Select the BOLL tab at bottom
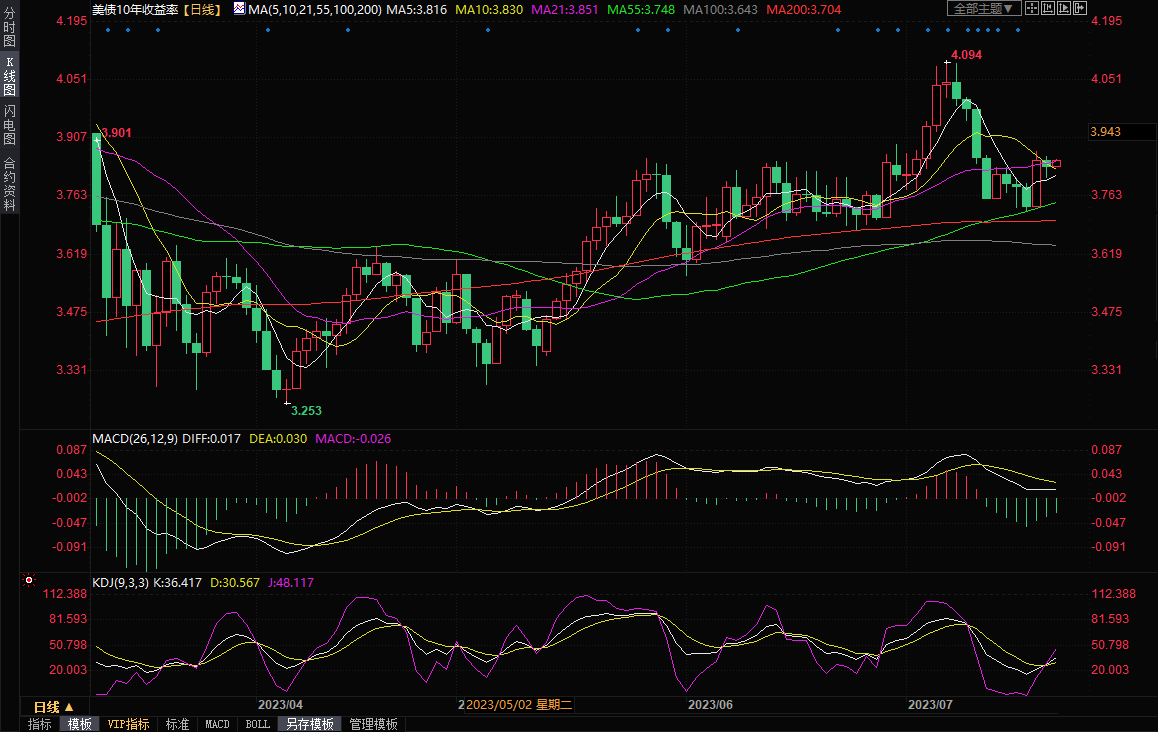1158x732 pixels. (x=257, y=724)
